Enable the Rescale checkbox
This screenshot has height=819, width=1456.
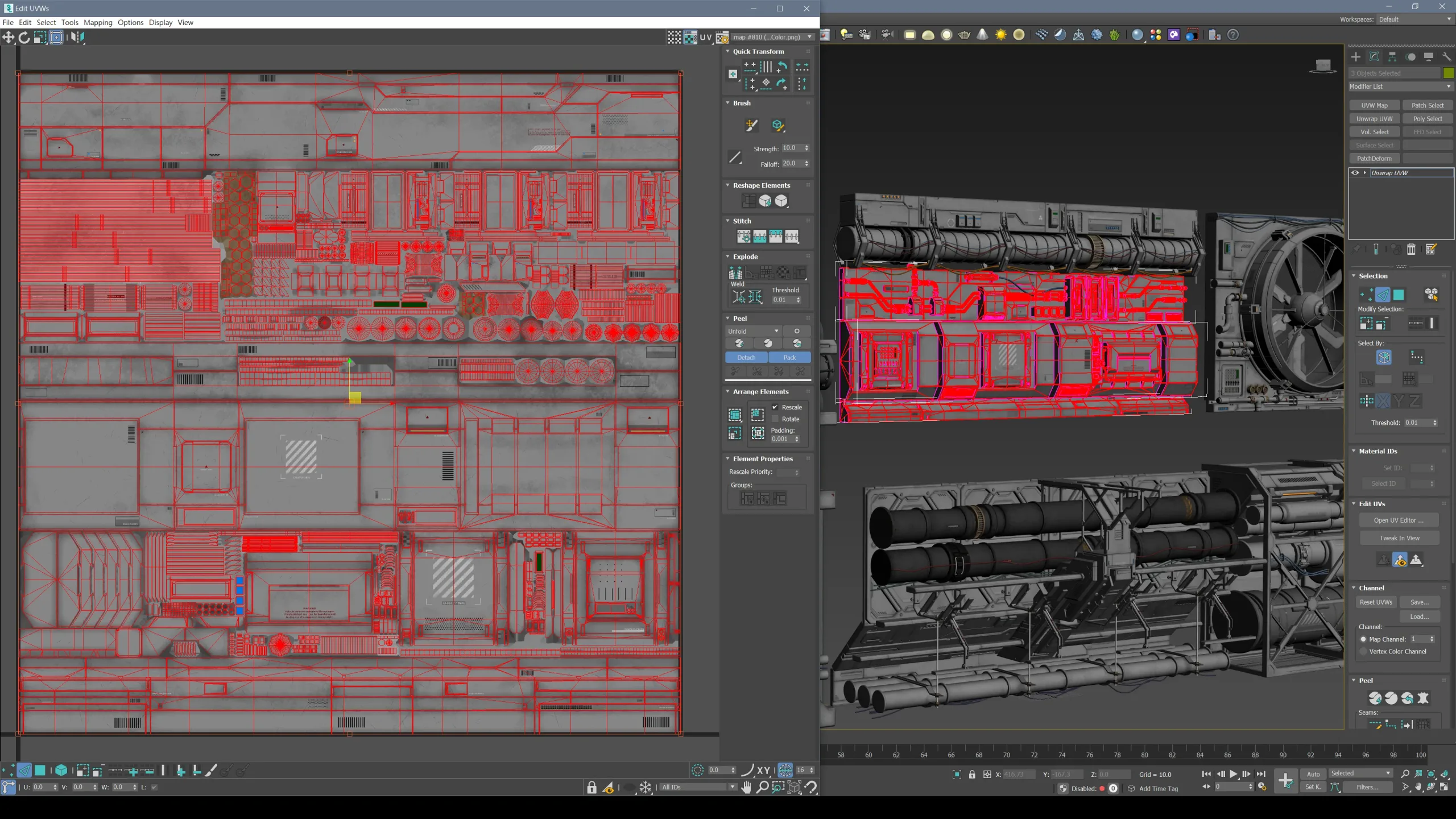[775, 407]
